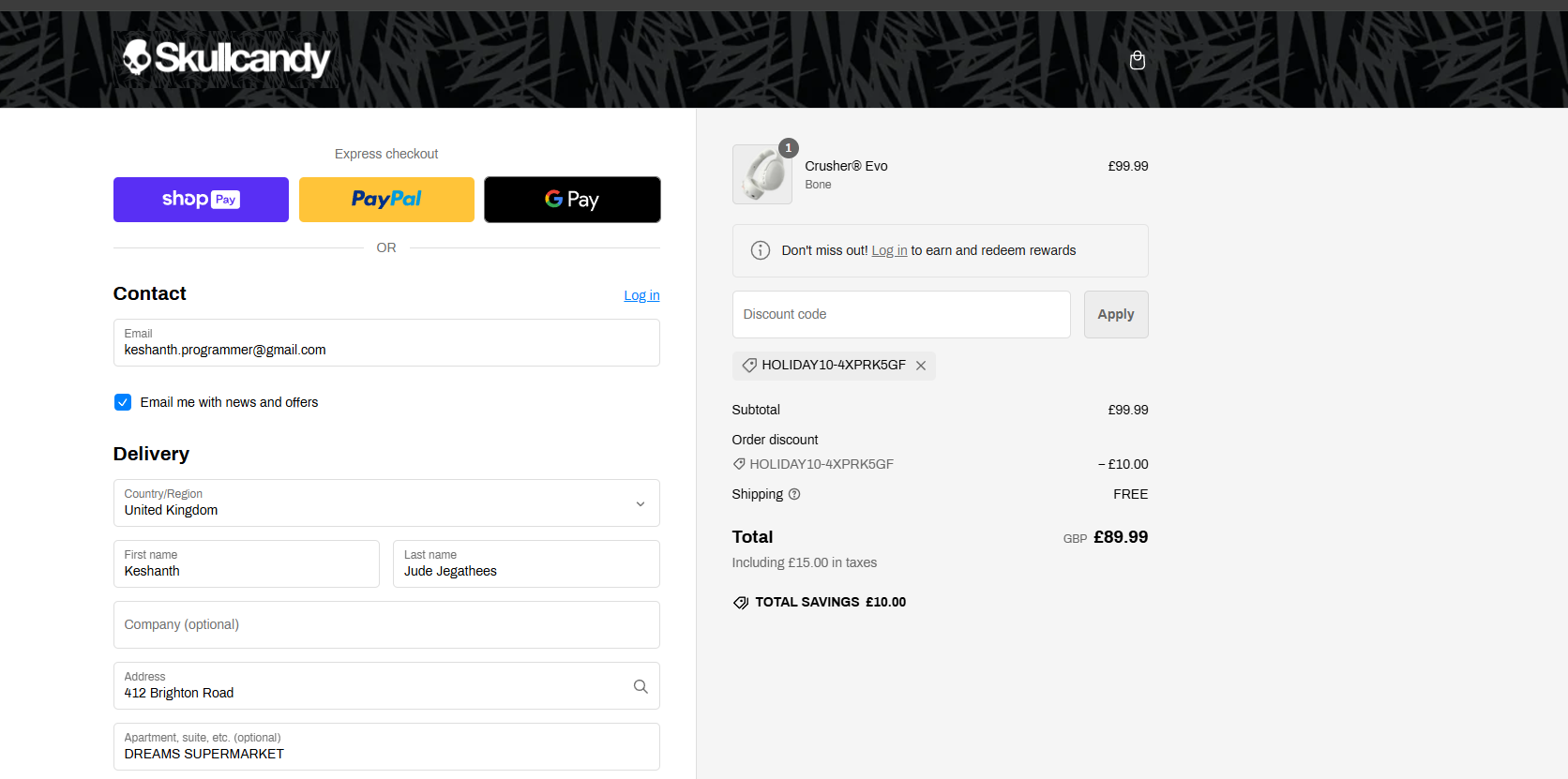Click the info icon in rewards notice
The height and width of the screenshot is (779, 1568).
761,250
